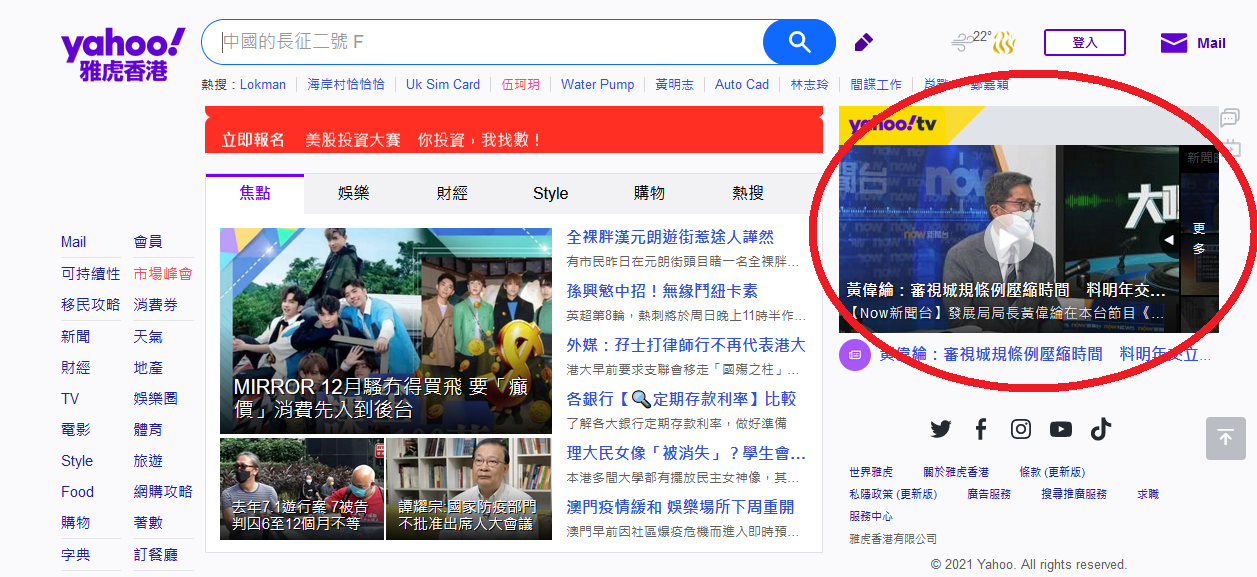Viewport: 1257px width, 577px height.
Task: Open sidebar 電影 link
Action: [75, 430]
